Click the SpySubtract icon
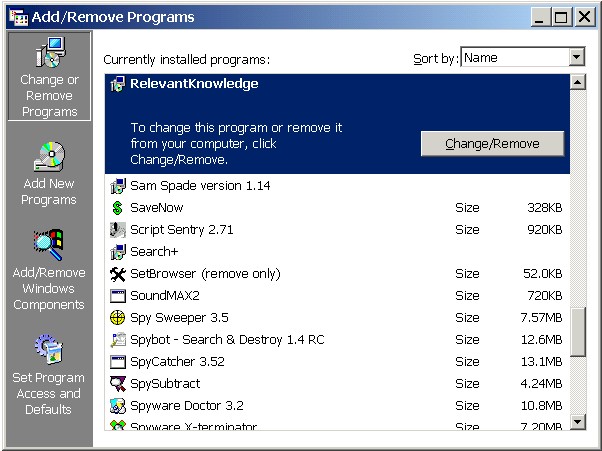The width and height of the screenshot is (602, 451). click(x=117, y=384)
